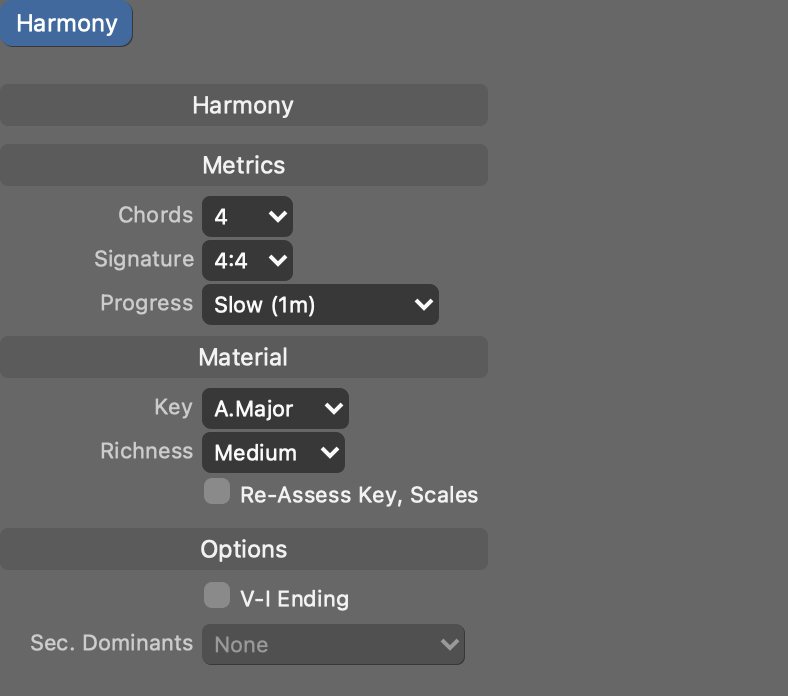Open the Key A.Major dropdown
Viewport: 788px width, 696px height.
(x=275, y=408)
